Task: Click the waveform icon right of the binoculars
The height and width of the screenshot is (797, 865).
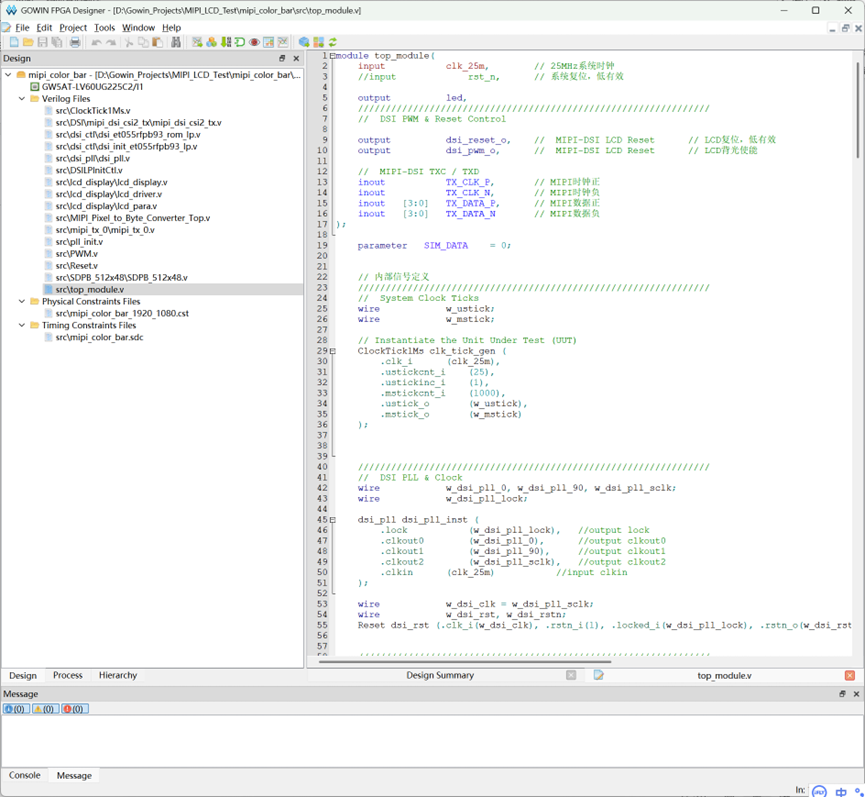Action: click(x=197, y=42)
